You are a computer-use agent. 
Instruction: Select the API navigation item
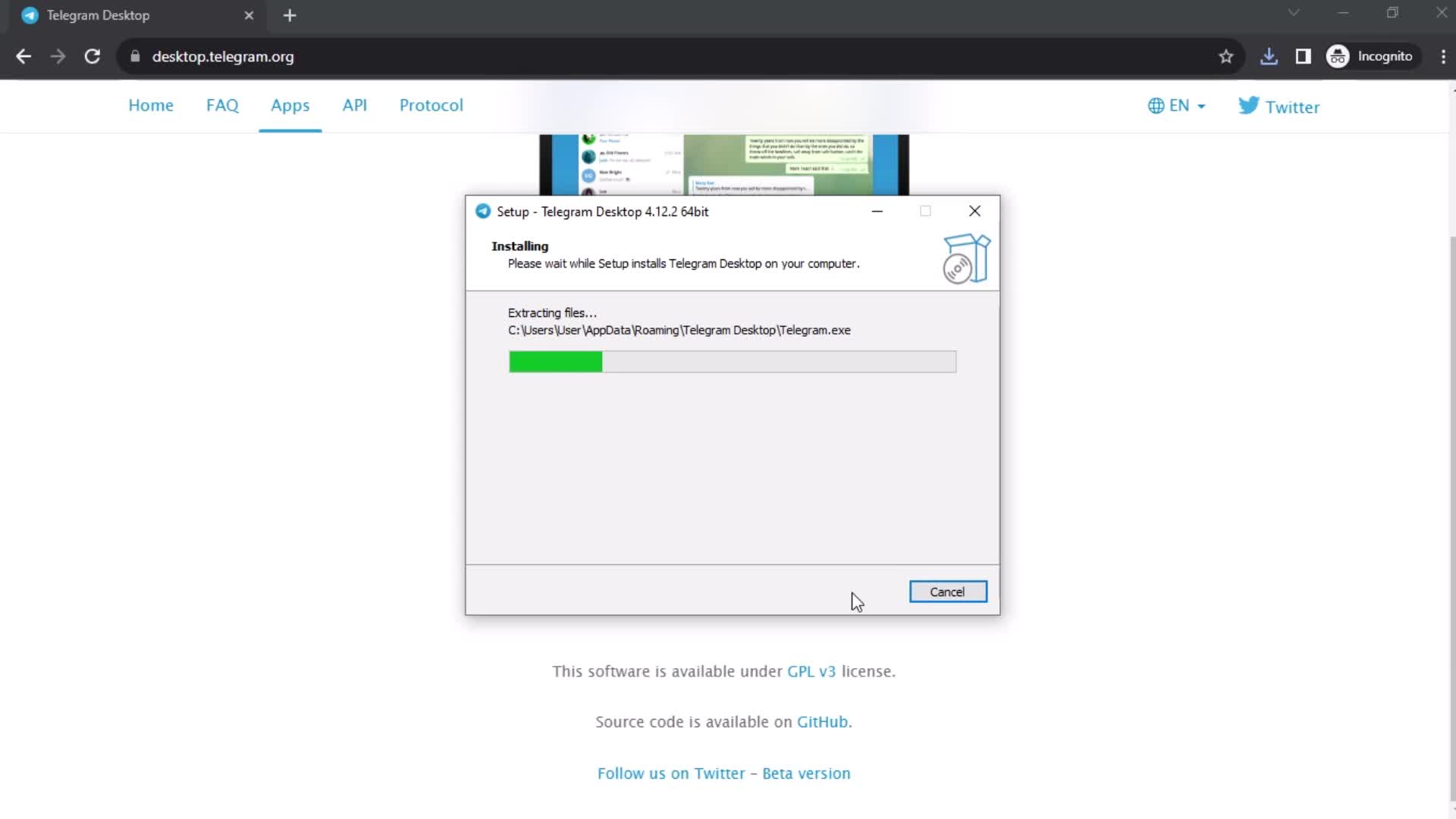354,104
